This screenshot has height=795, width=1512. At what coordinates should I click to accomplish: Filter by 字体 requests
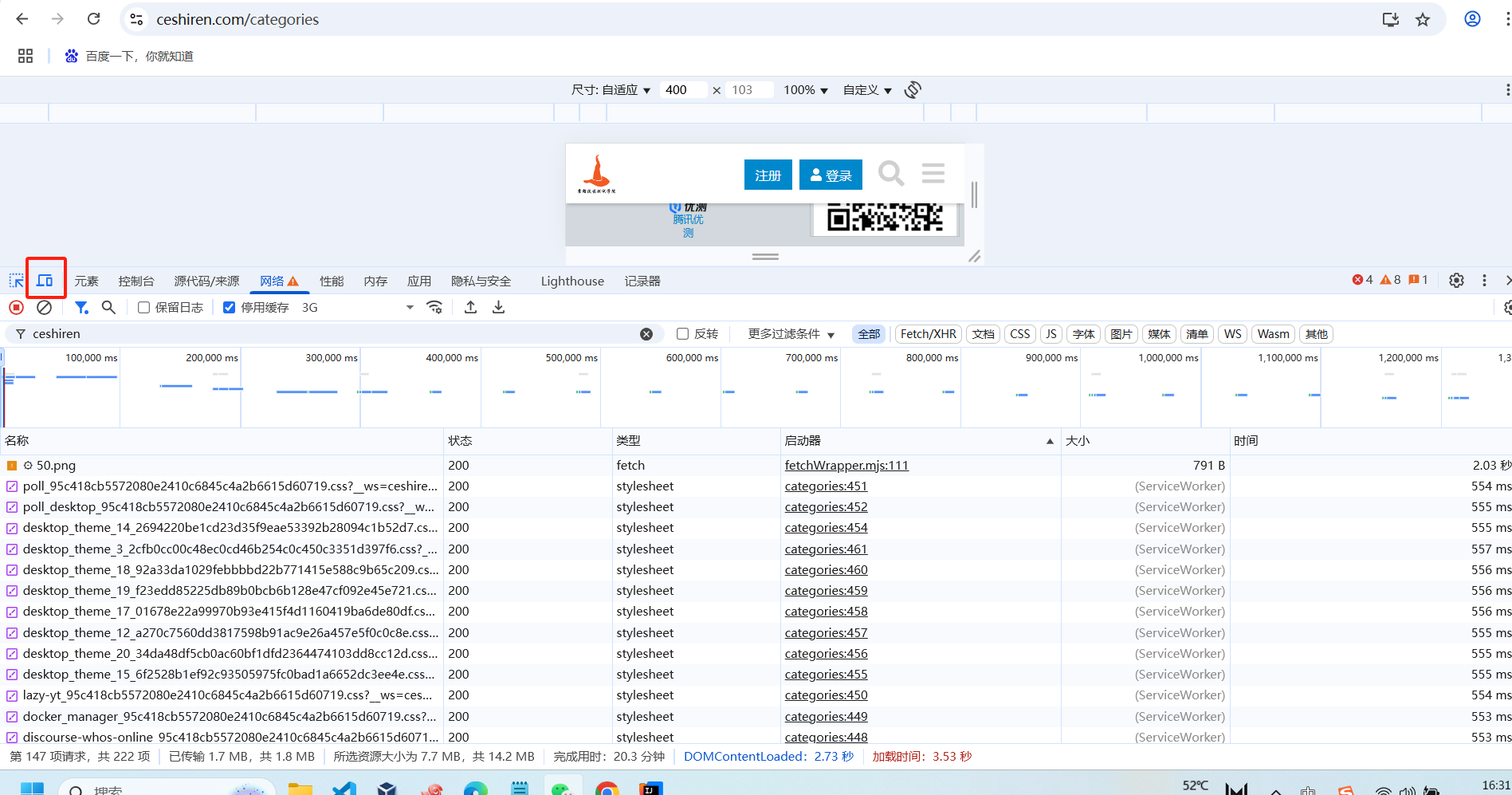(x=1083, y=334)
